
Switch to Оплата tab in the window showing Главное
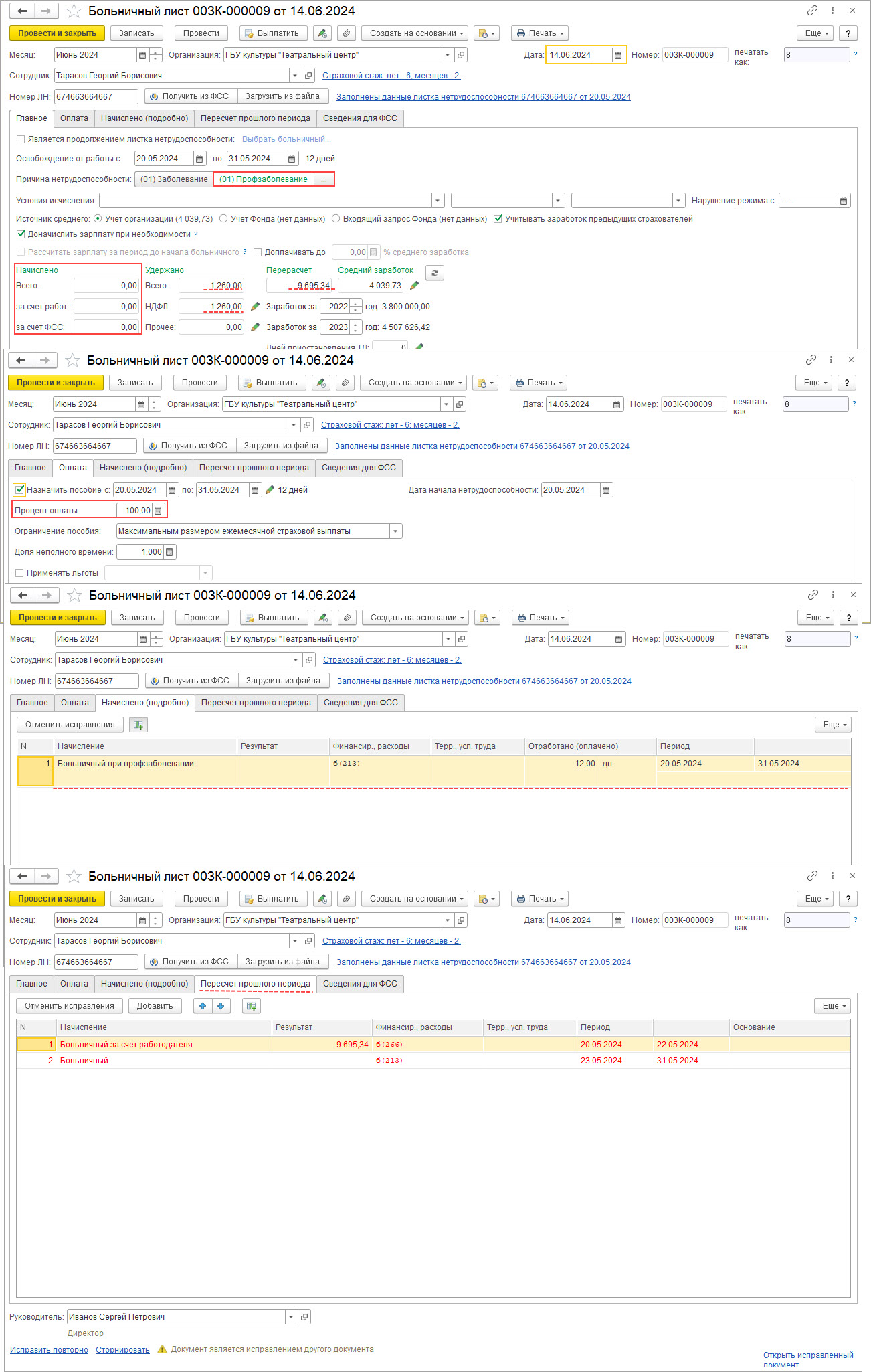(74, 118)
